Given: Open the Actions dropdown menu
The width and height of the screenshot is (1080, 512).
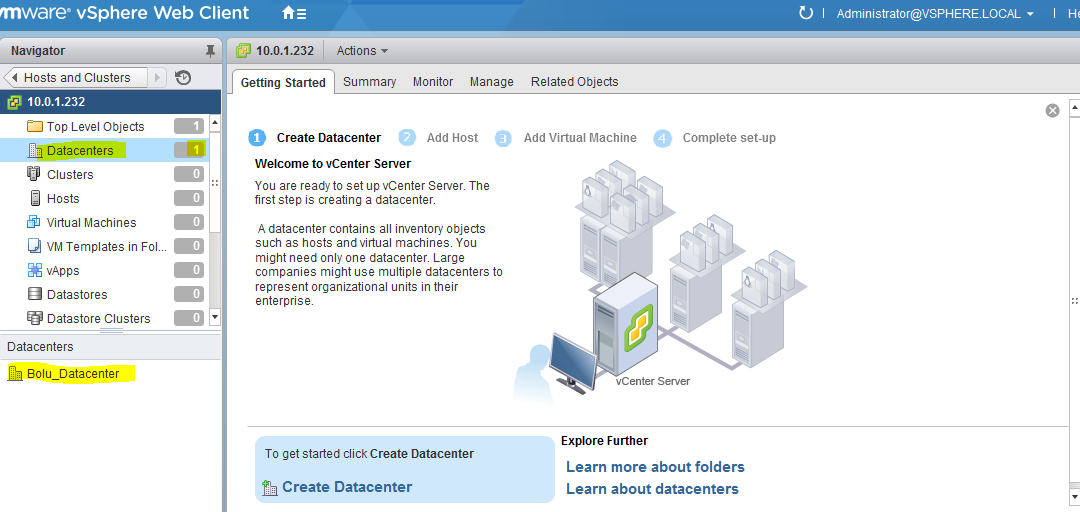Looking at the screenshot, I should coord(362,50).
